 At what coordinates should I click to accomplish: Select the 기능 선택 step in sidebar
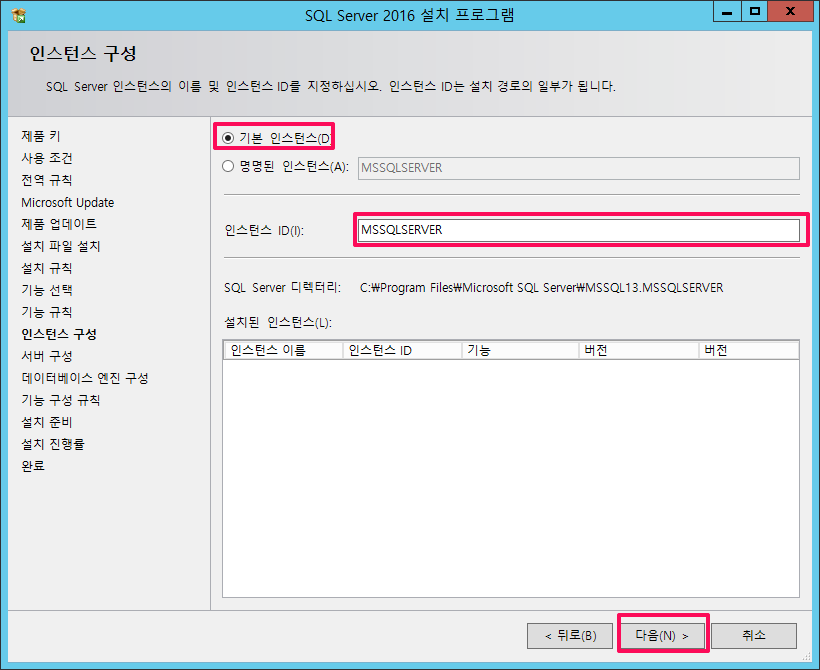point(47,290)
